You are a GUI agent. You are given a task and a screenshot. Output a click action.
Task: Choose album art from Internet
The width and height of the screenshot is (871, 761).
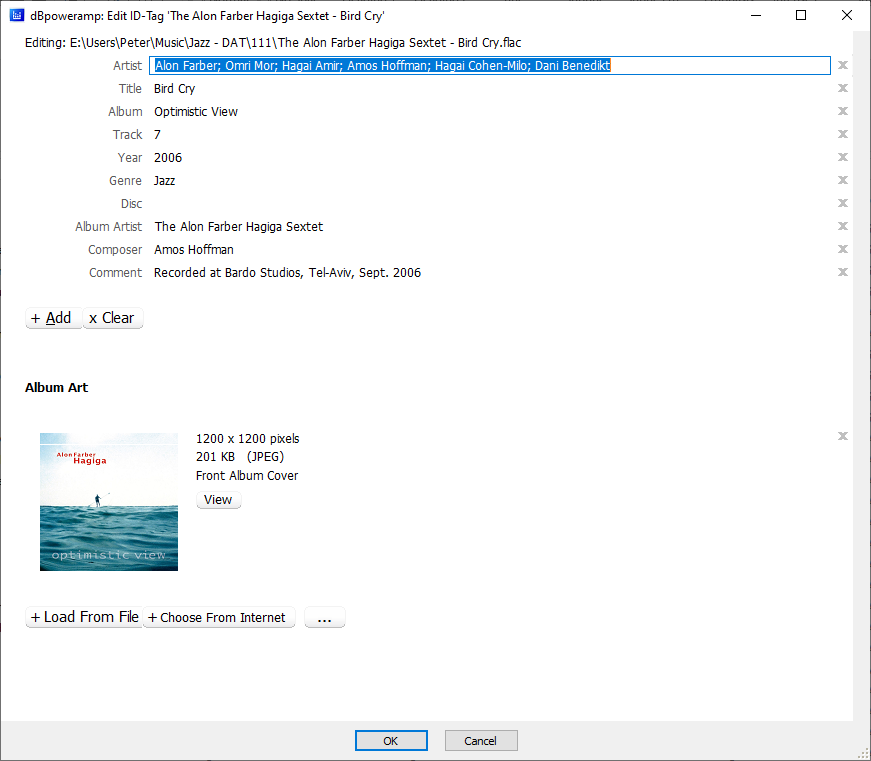tap(219, 618)
